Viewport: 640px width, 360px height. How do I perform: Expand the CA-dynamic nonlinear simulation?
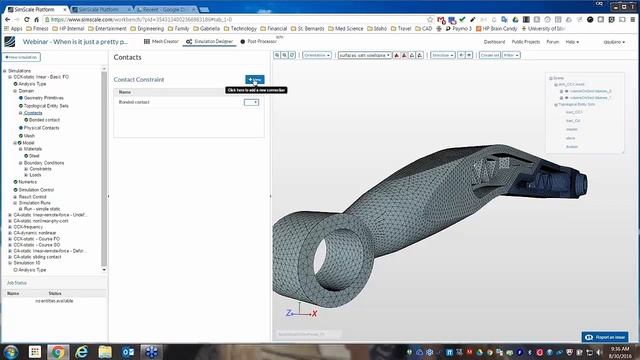(x=10, y=233)
